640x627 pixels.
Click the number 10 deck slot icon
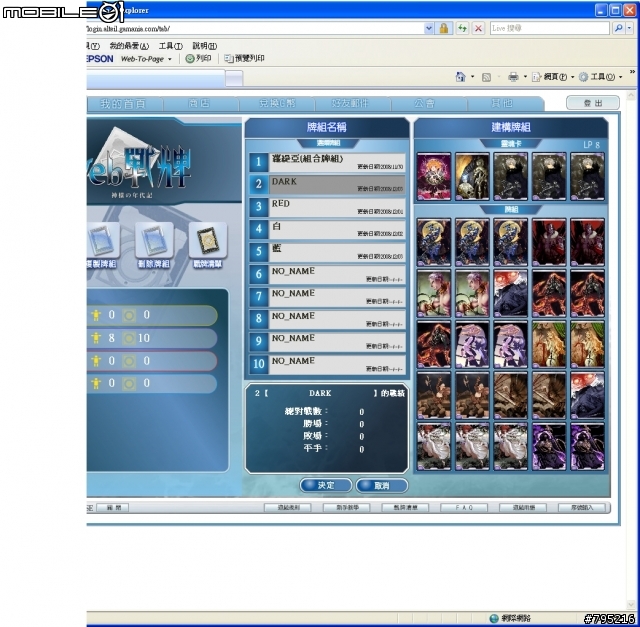(258, 364)
